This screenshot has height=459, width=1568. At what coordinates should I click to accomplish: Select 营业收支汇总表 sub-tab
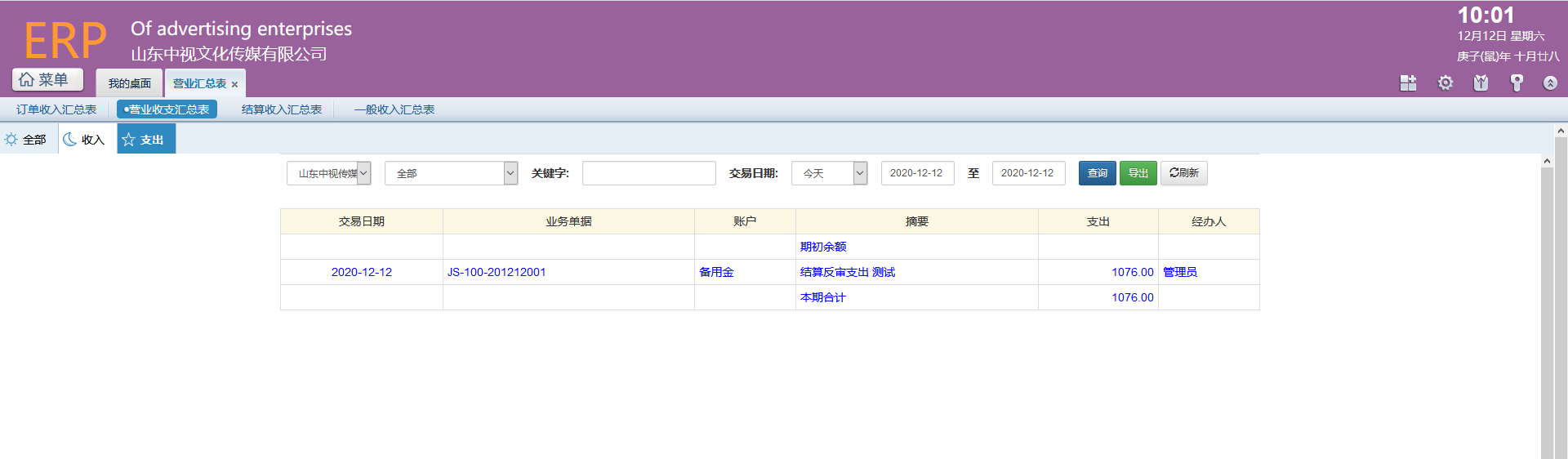coord(167,109)
